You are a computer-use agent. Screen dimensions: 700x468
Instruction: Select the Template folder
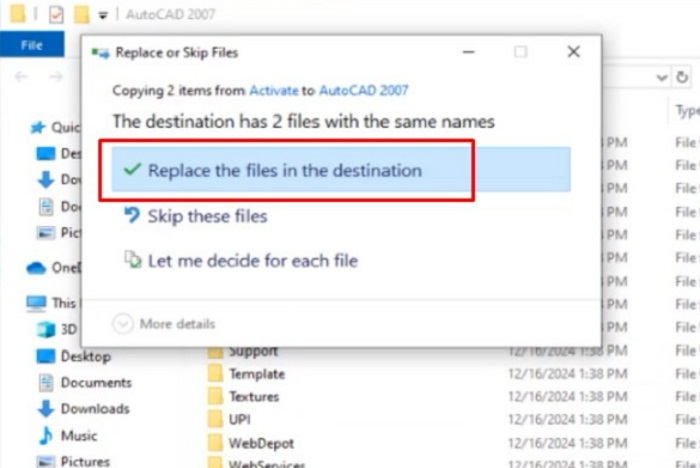tap(257, 374)
